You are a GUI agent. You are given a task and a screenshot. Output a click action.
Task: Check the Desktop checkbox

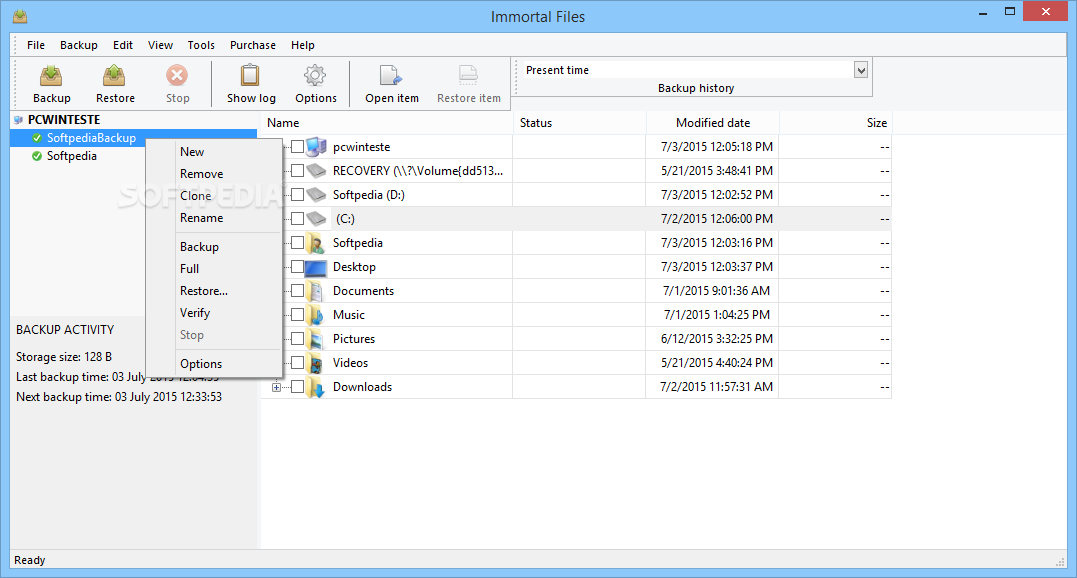(297, 266)
